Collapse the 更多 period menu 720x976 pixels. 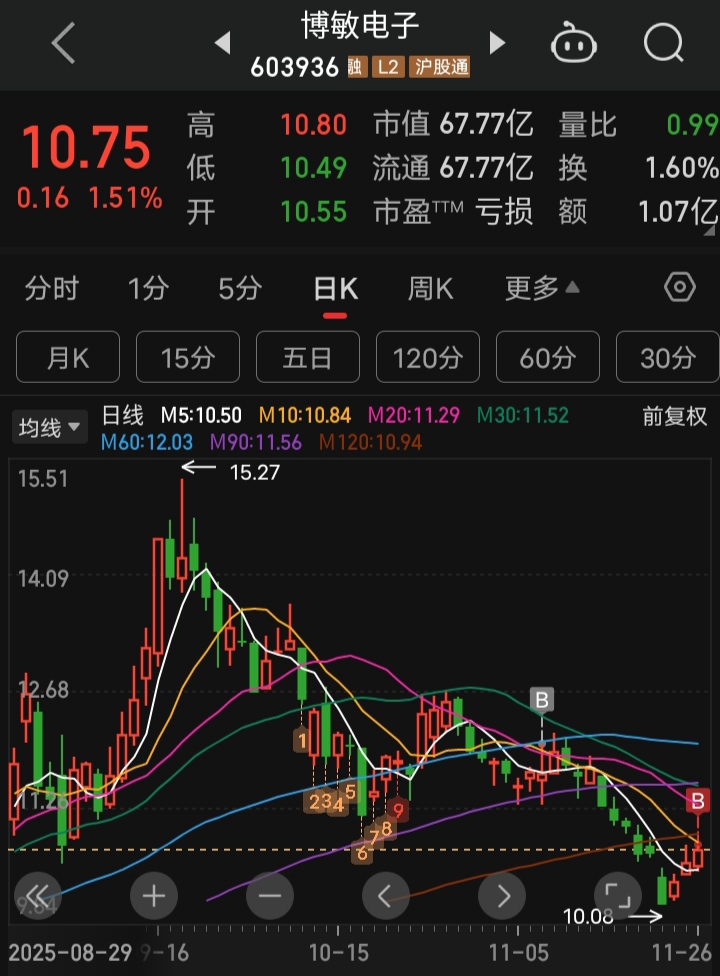(542, 289)
